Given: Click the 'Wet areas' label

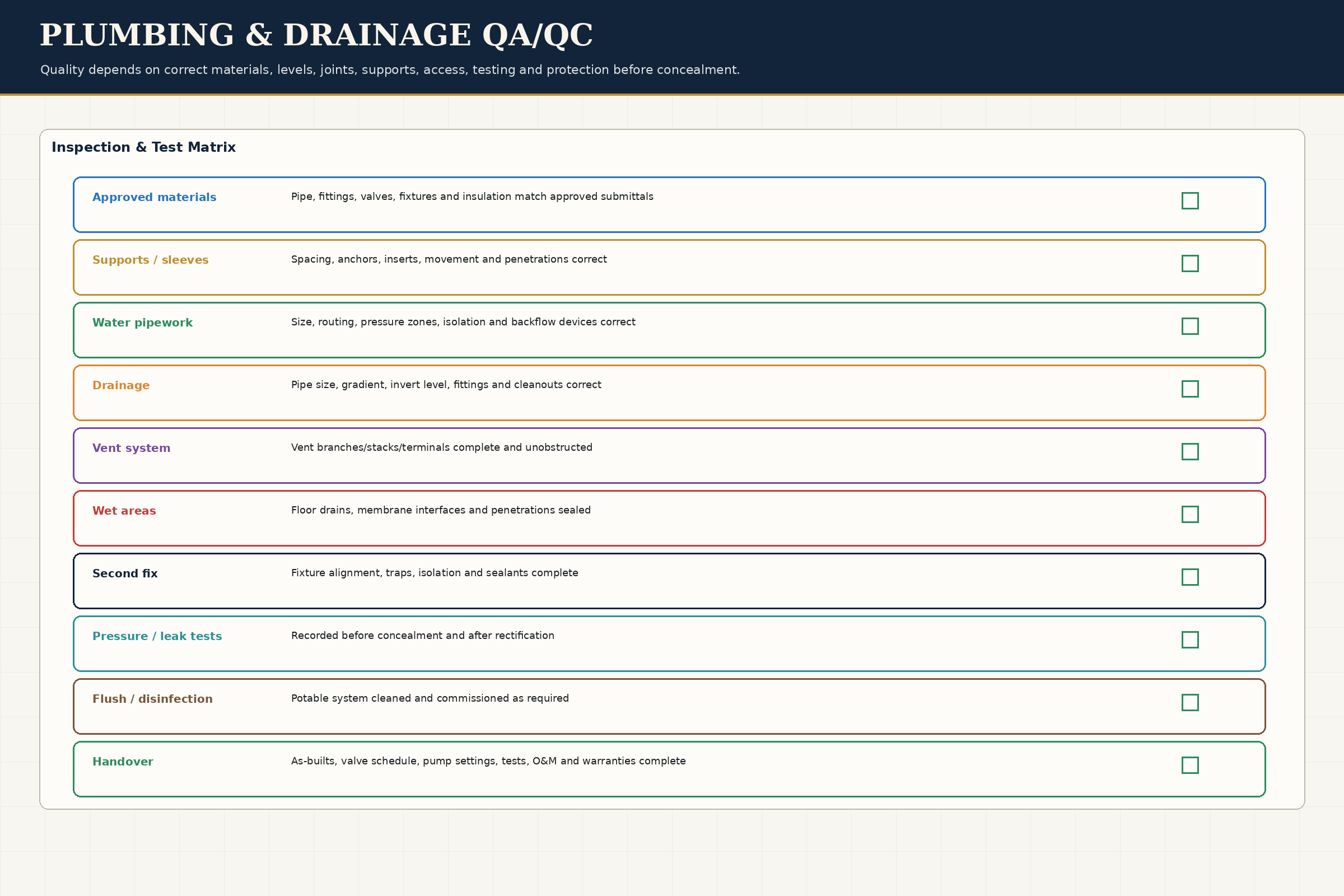Looking at the screenshot, I should [x=124, y=511].
